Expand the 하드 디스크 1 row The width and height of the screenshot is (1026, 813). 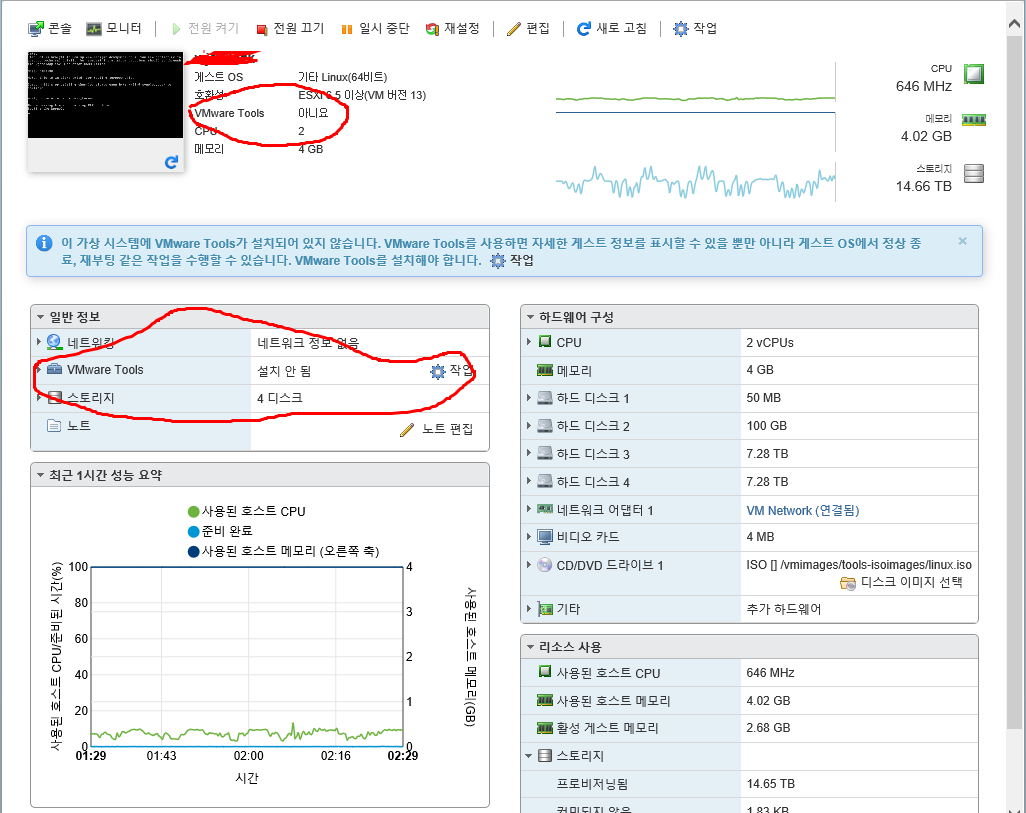pyautogui.click(x=529, y=397)
